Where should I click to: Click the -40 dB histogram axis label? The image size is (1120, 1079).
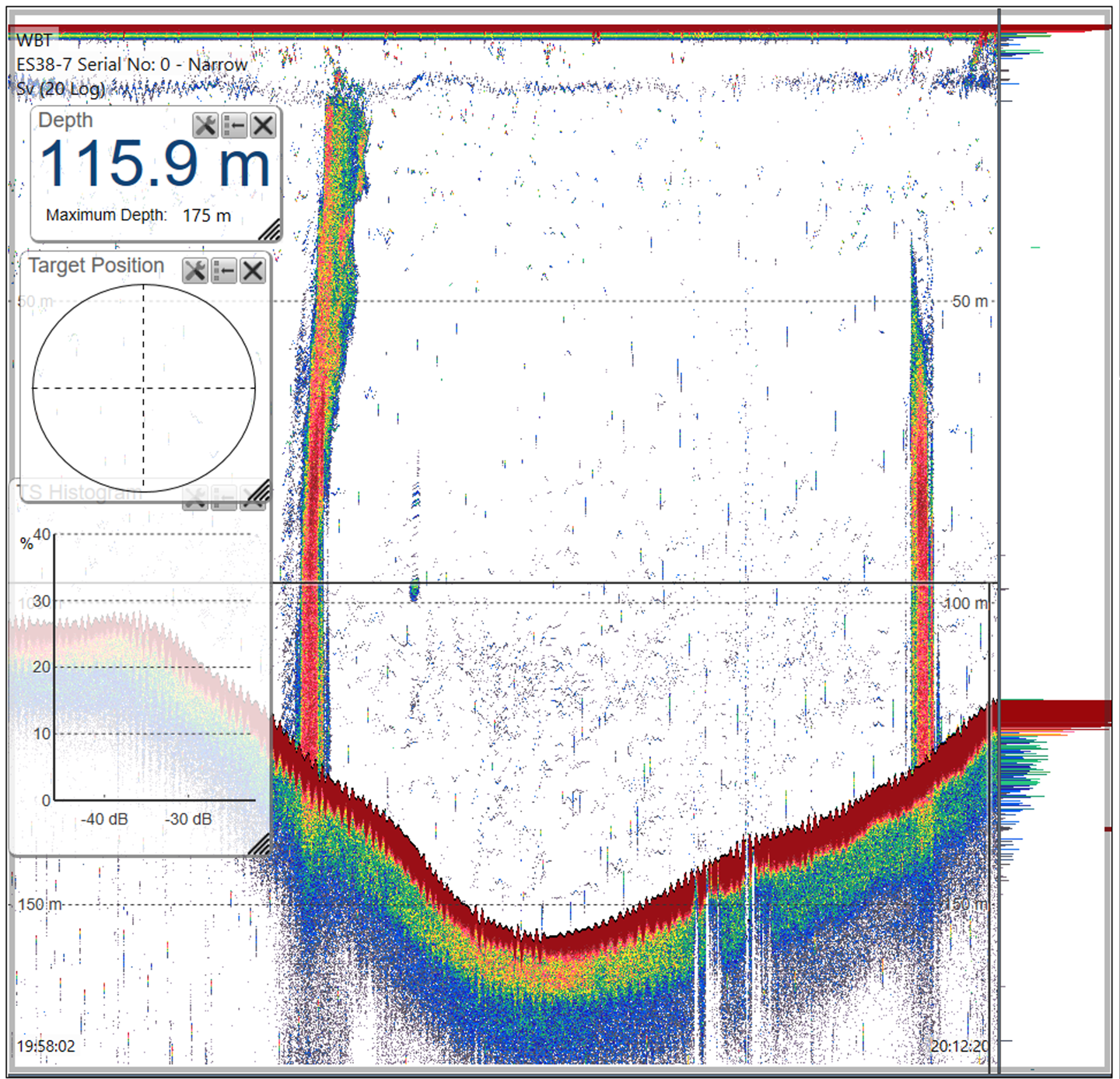pyautogui.click(x=104, y=819)
